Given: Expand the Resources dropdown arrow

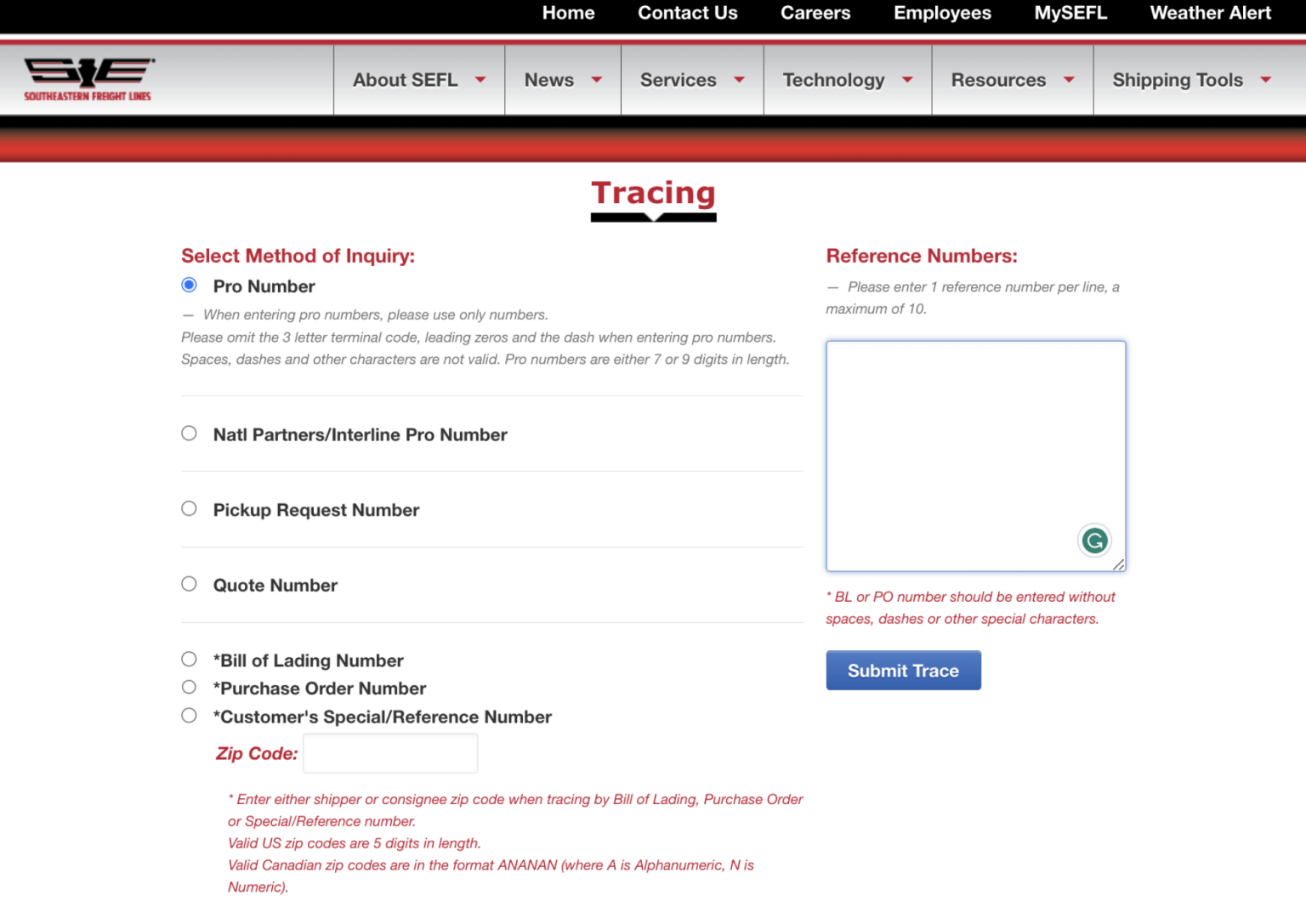Looking at the screenshot, I should click(1069, 80).
